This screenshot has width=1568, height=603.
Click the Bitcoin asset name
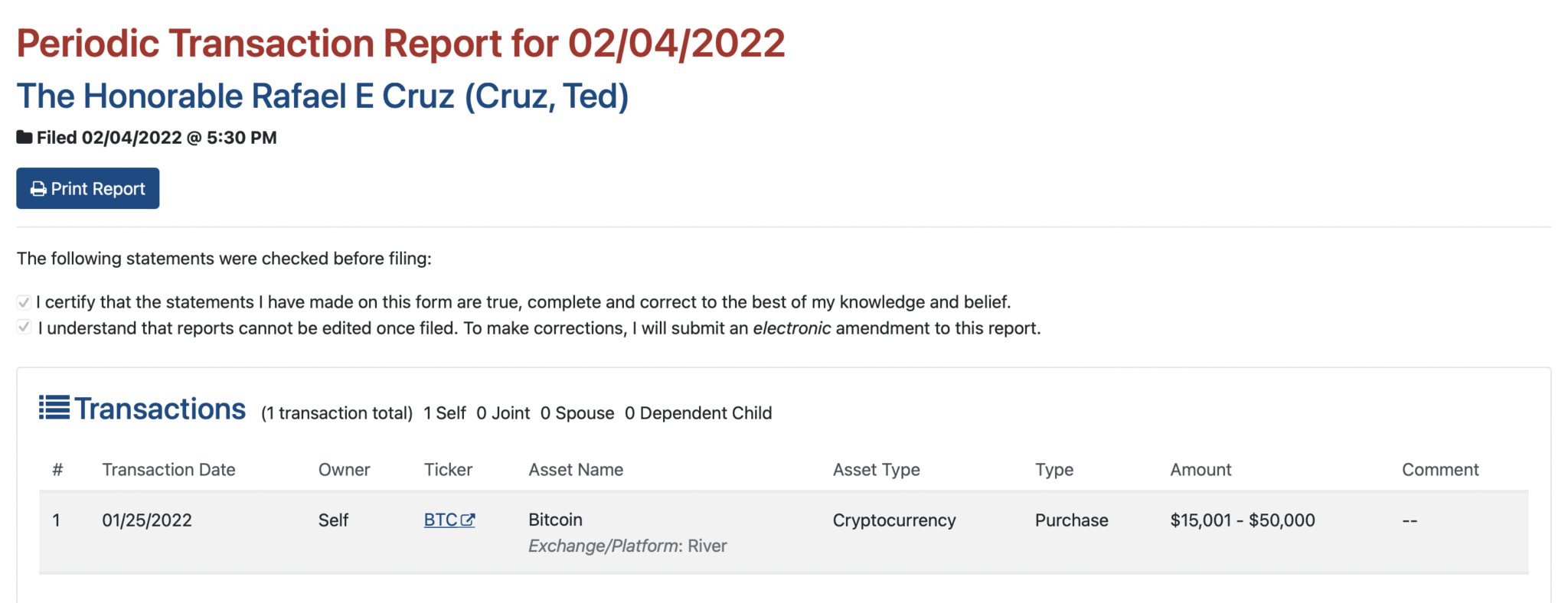coord(555,520)
